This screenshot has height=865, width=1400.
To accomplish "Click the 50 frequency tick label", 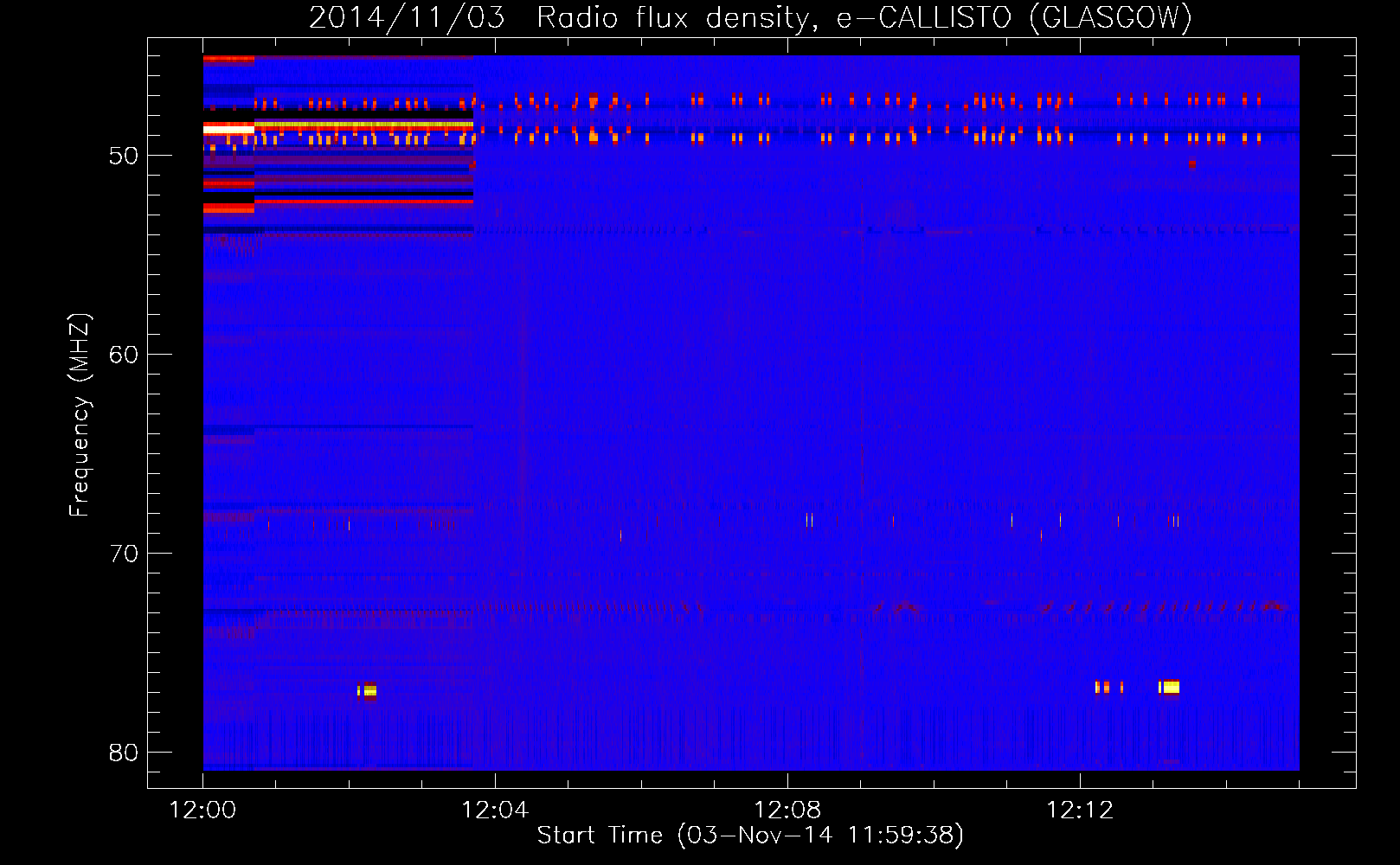I will point(124,157).
